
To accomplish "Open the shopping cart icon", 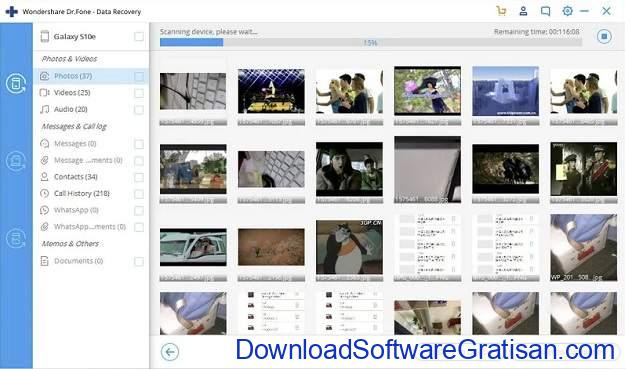I will tap(501, 11).
